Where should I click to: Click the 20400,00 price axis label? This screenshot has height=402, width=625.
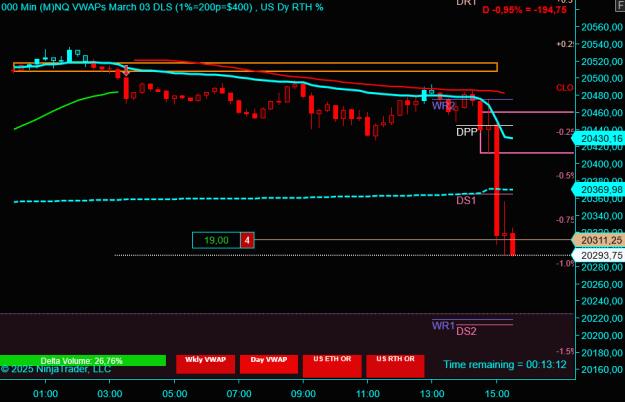602,164
